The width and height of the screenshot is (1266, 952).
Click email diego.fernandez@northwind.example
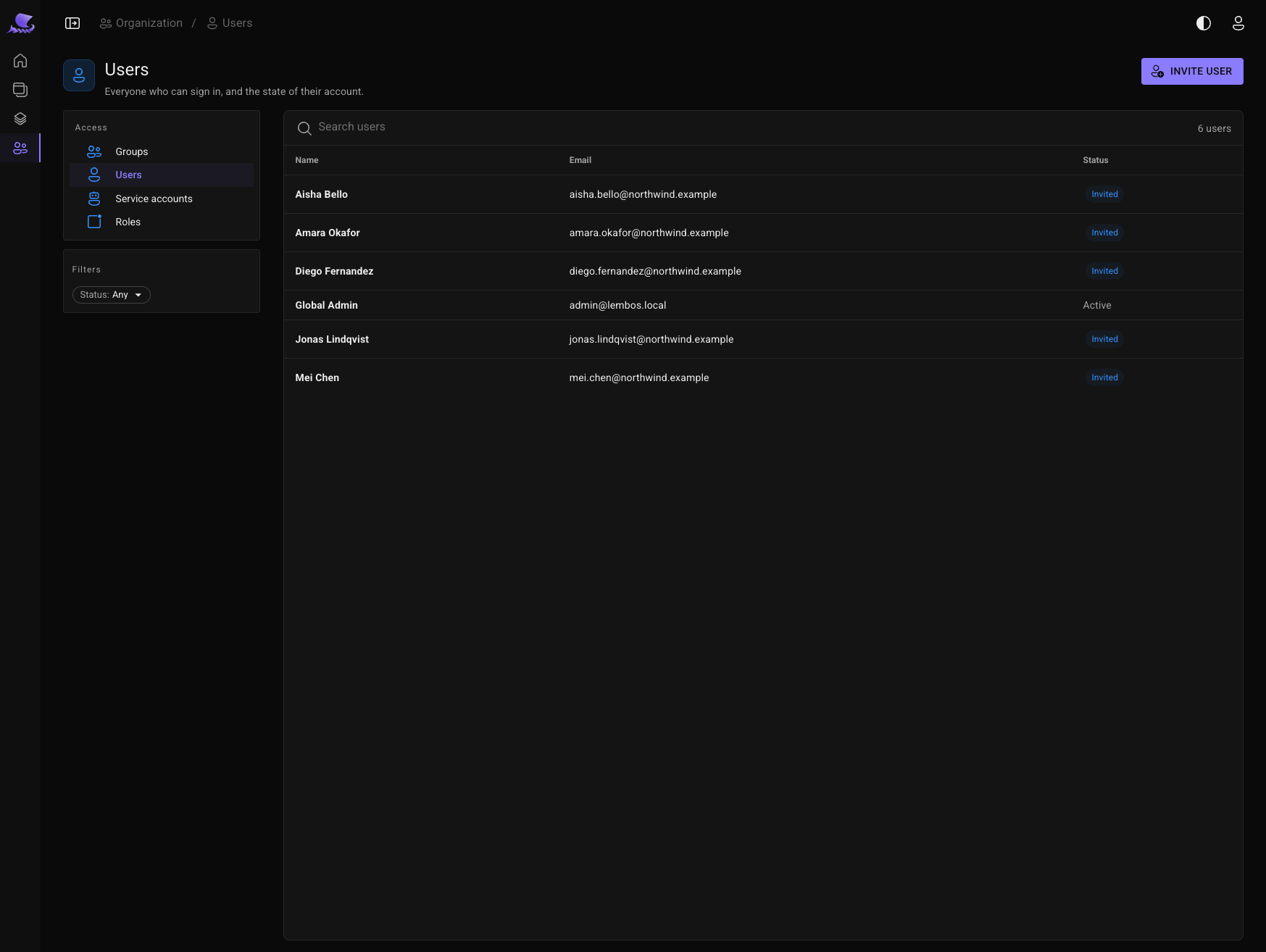[655, 271]
